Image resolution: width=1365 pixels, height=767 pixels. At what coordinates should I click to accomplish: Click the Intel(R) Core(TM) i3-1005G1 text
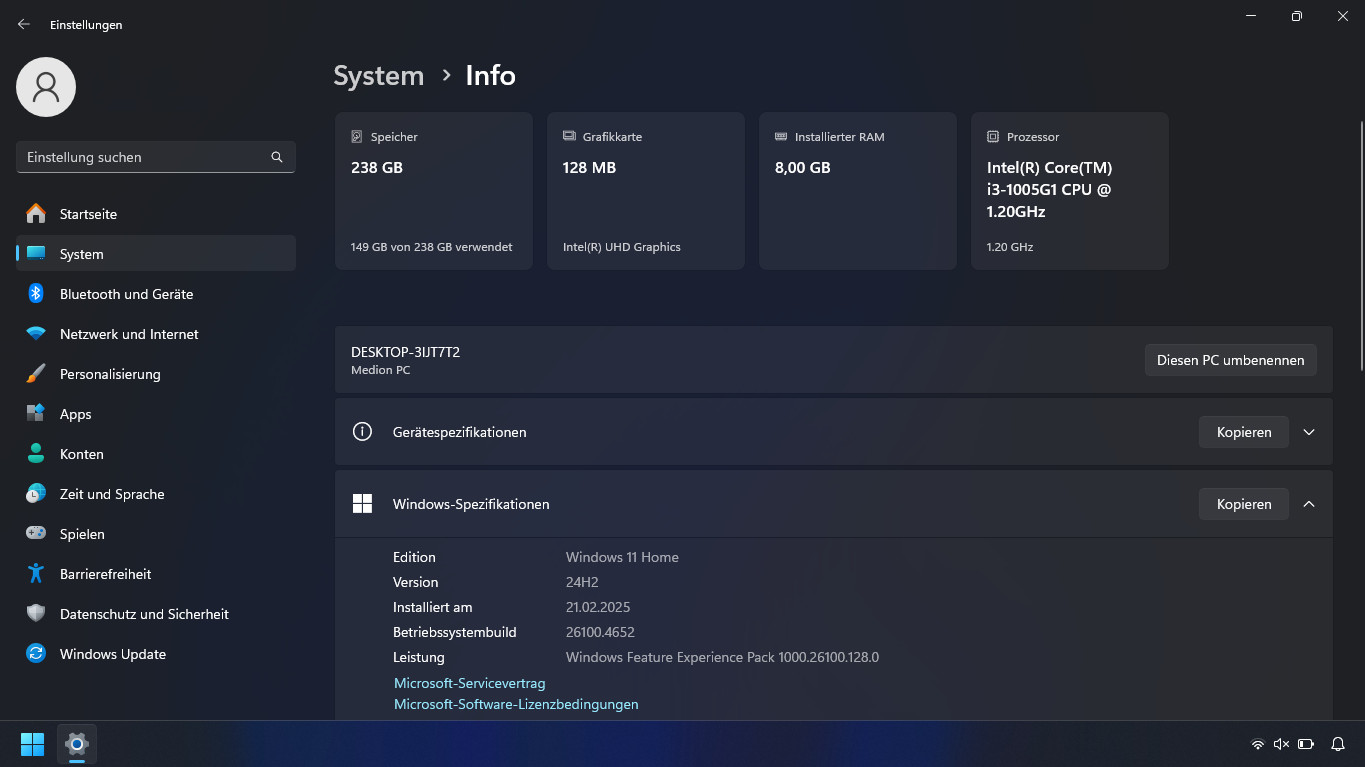point(1049,190)
